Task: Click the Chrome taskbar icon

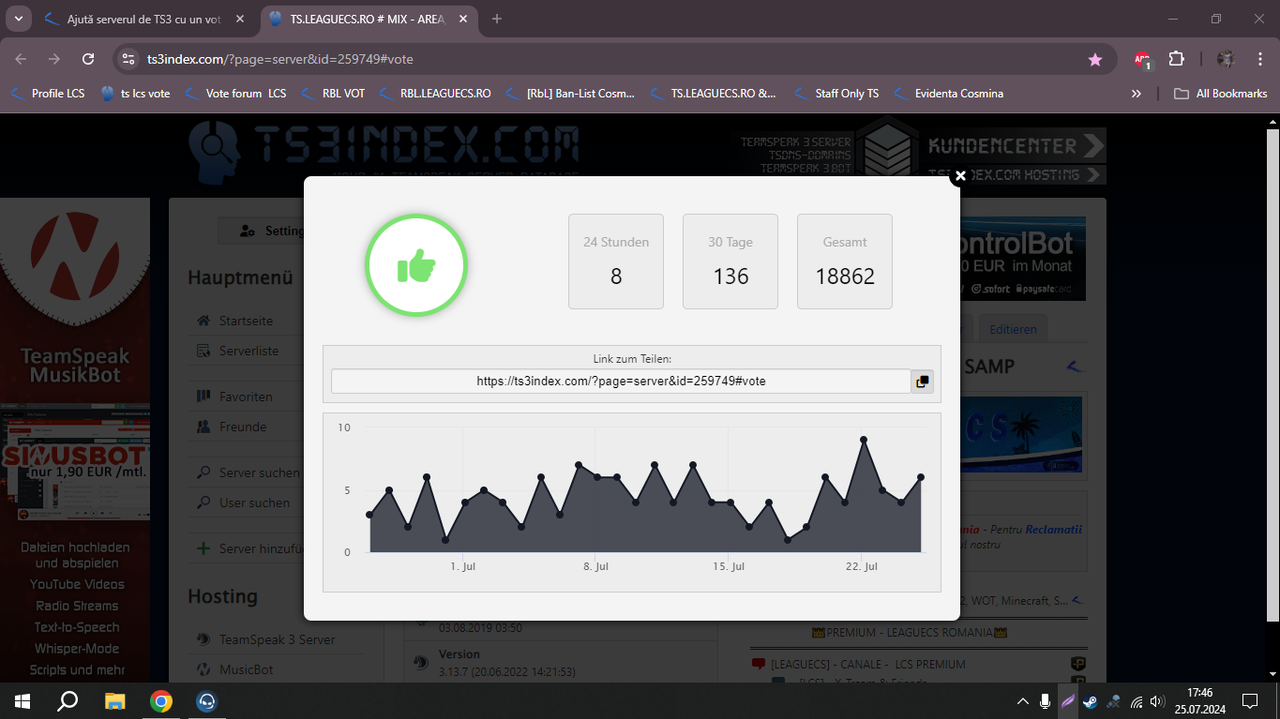Action: click(161, 701)
